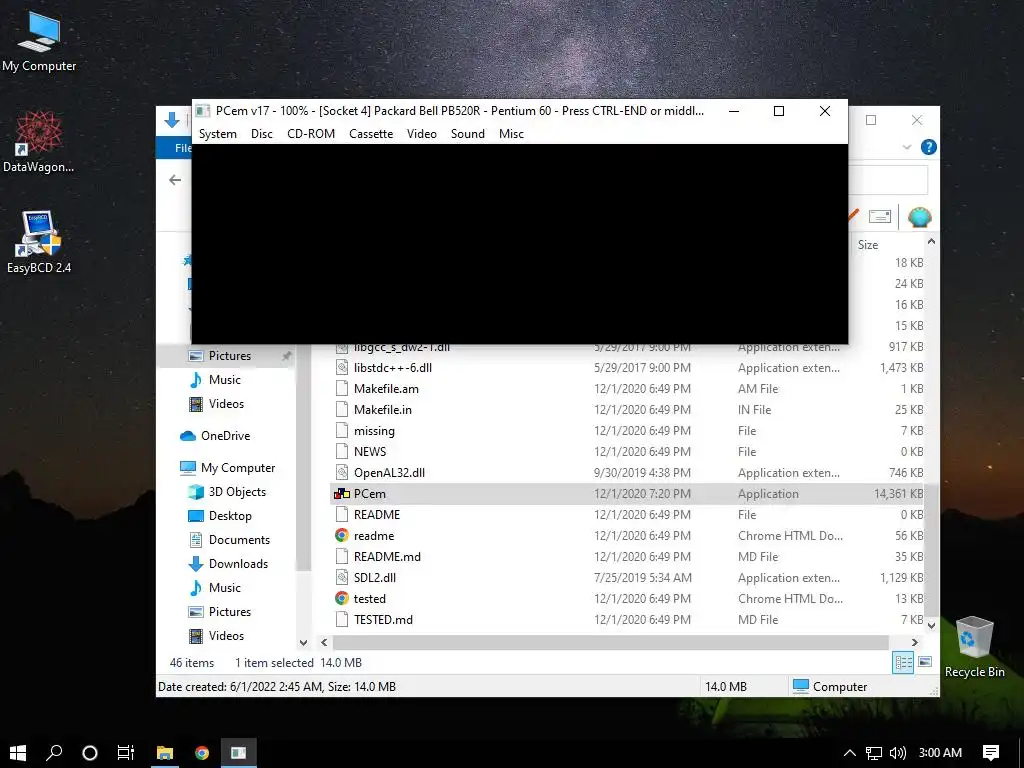Switch Explorer to details view button
The height and width of the screenshot is (768, 1024).
(x=903, y=663)
